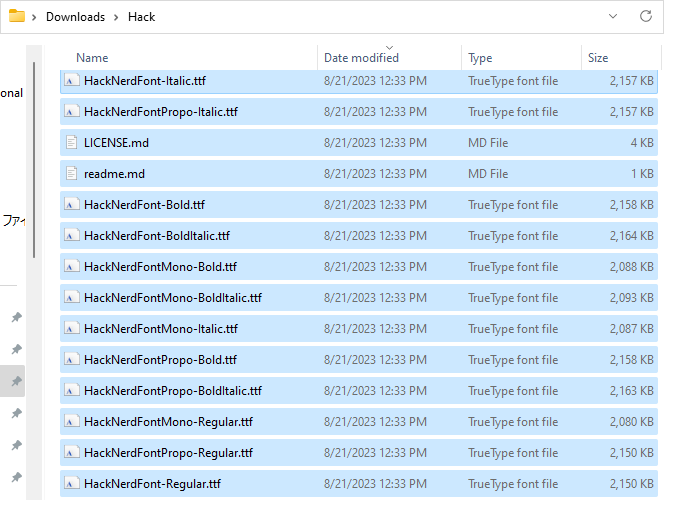
Task: Select the file name readme.md
Action: (114, 174)
